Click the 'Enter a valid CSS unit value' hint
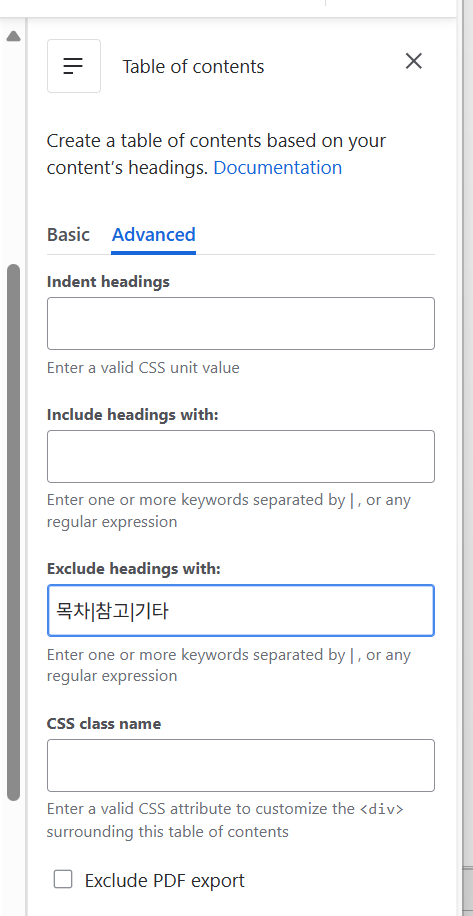Image resolution: width=473 pixels, height=916 pixels. (x=143, y=368)
